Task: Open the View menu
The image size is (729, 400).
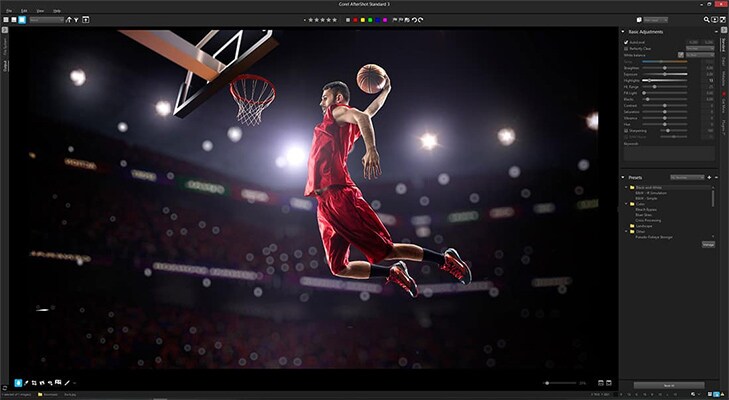Action: tap(40, 11)
